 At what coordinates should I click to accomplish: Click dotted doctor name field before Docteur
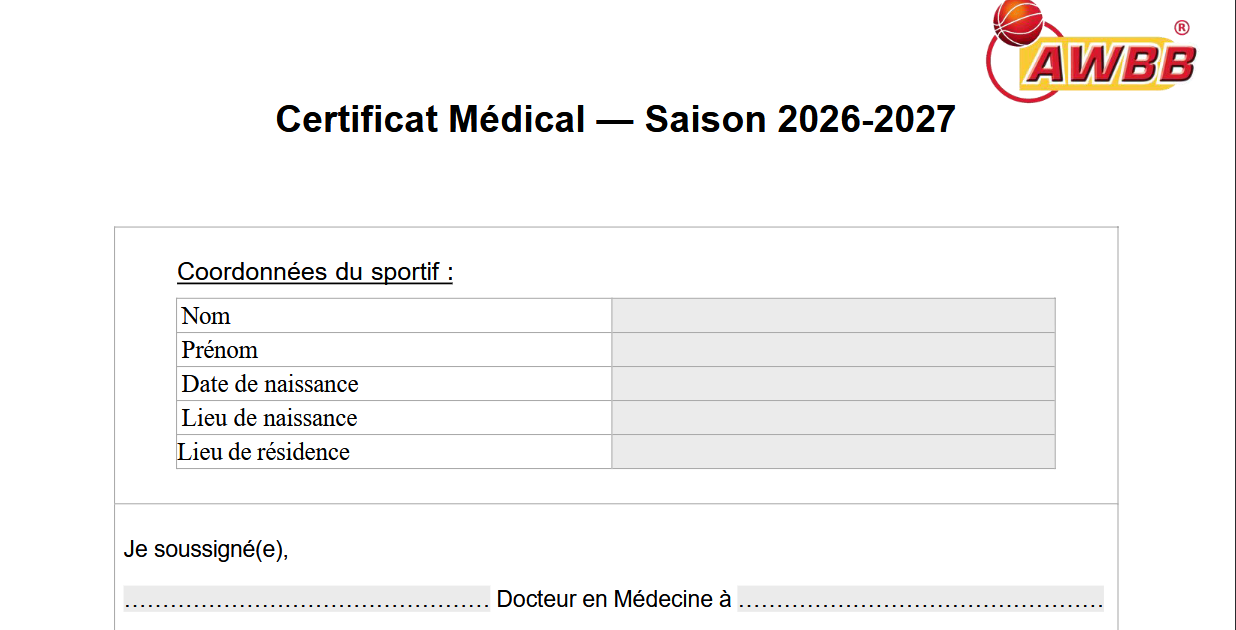pyautogui.click(x=307, y=599)
